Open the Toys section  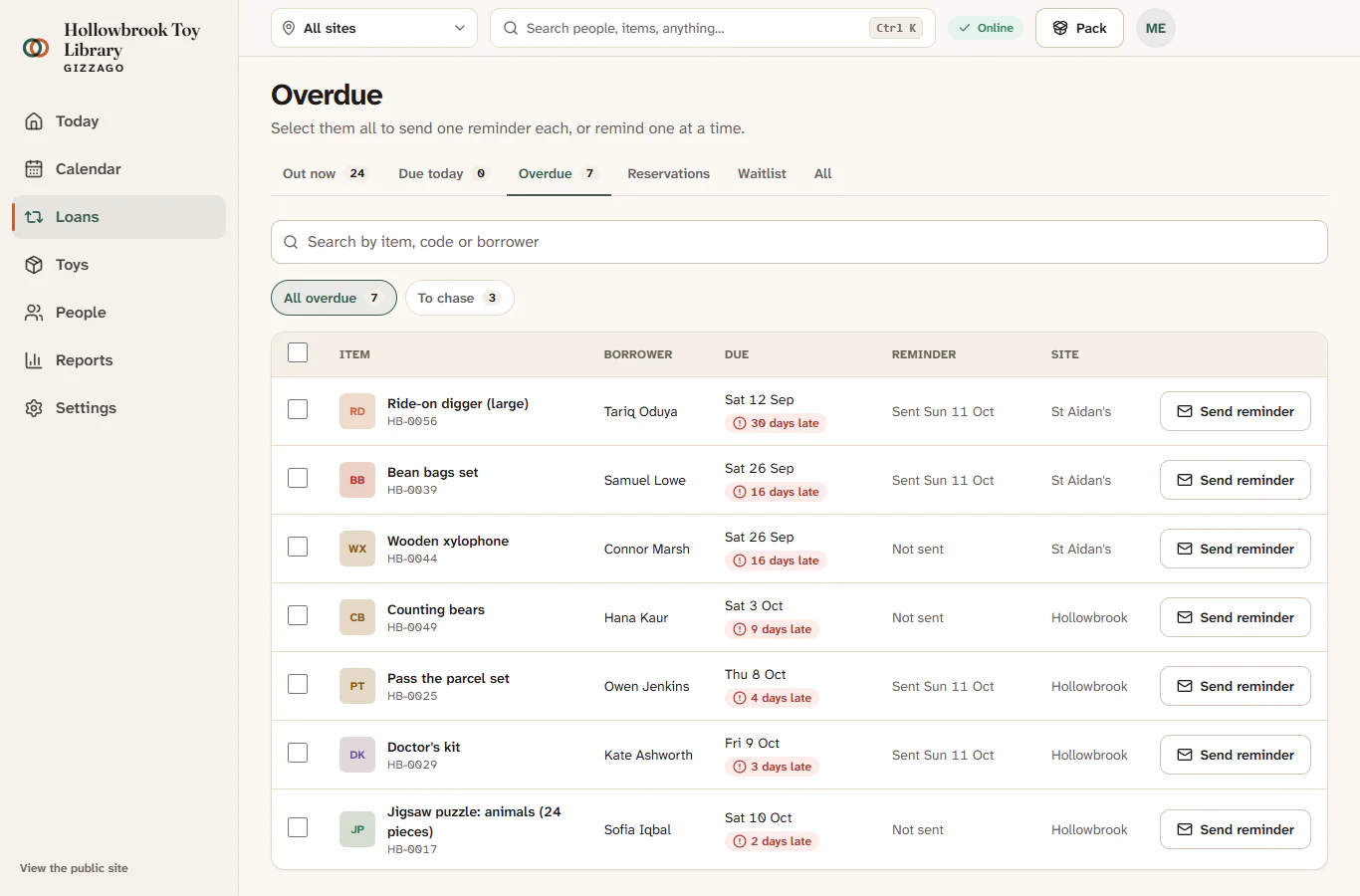click(x=118, y=265)
